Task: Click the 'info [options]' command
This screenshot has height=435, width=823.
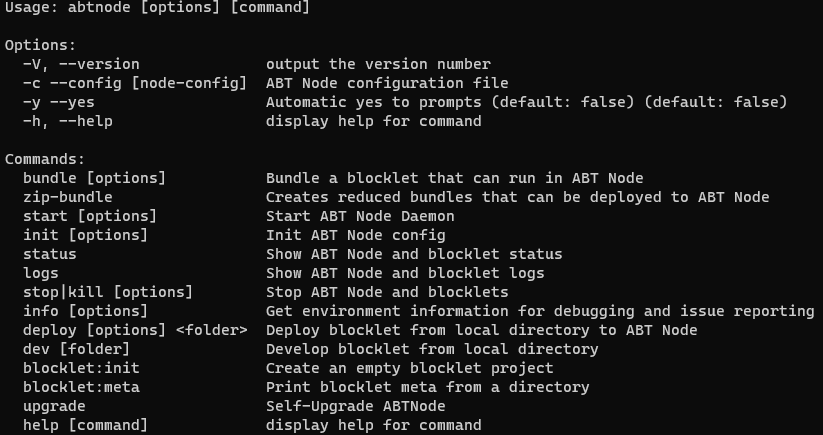Action: tap(86, 311)
